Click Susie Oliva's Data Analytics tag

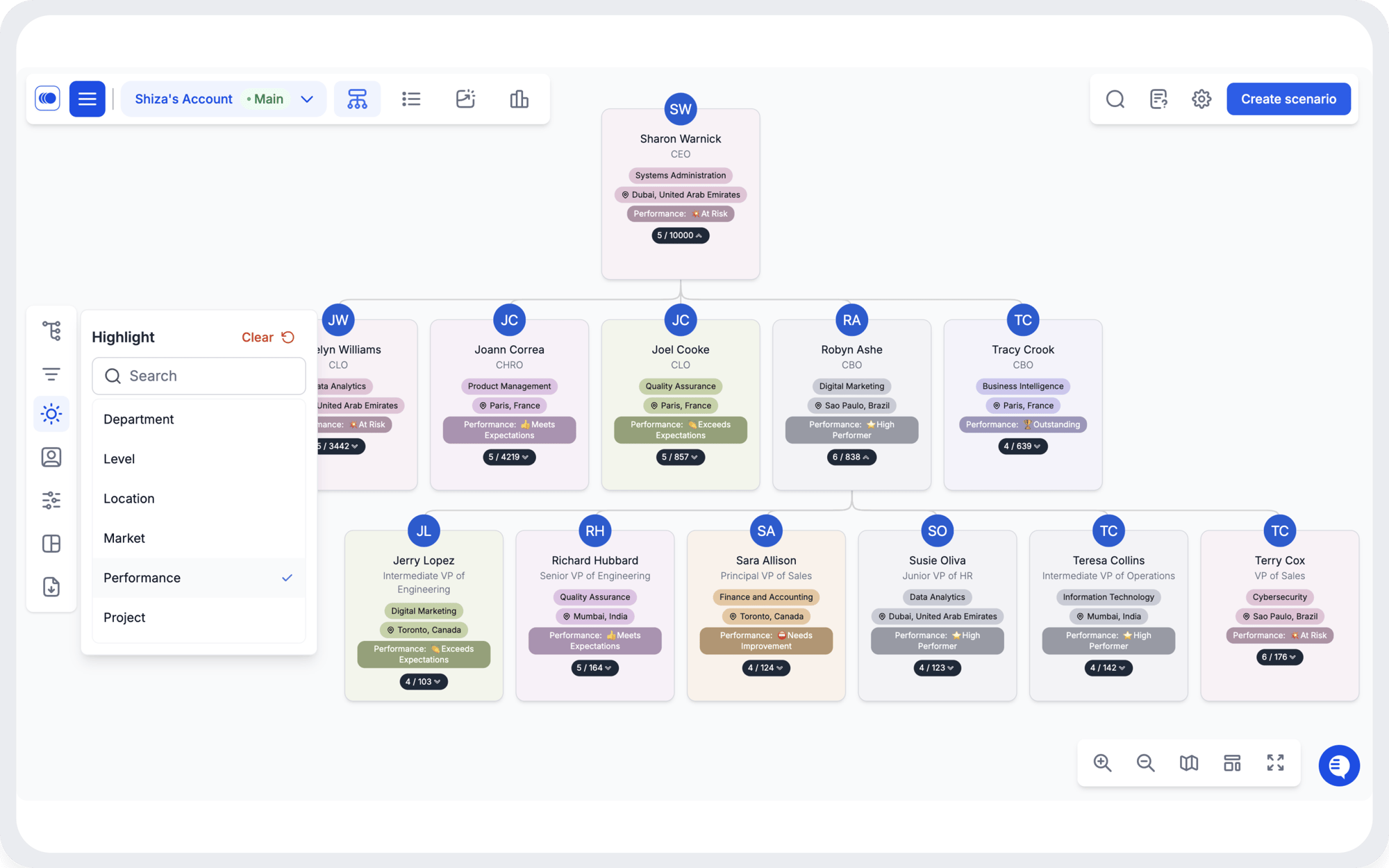coord(937,597)
